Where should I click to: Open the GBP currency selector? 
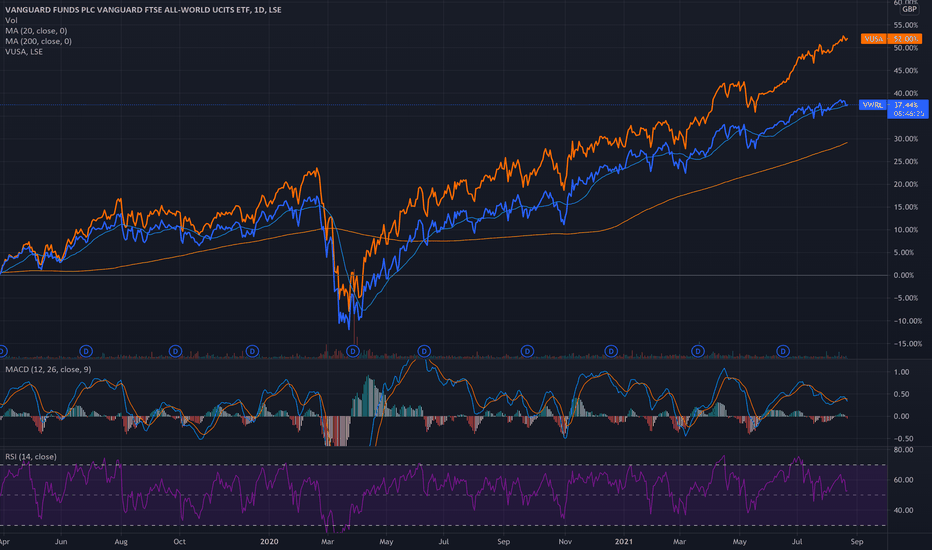[909, 9]
